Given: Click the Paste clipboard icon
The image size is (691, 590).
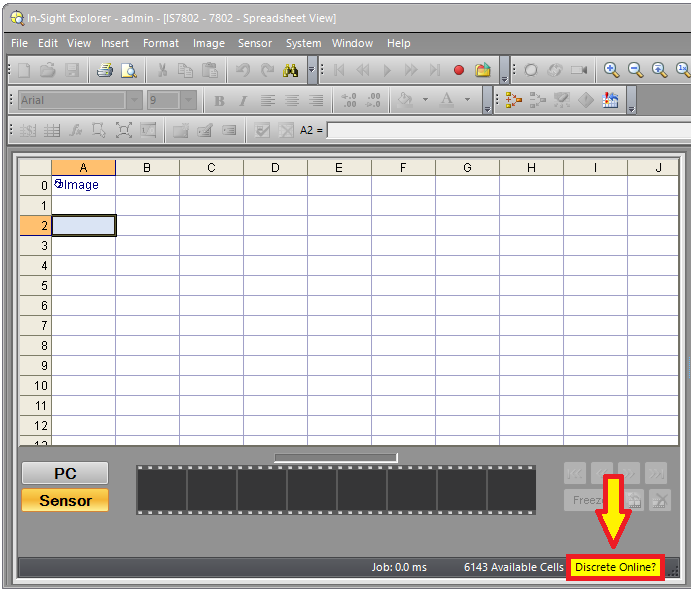Looking at the screenshot, I should [x=210, y=70].
